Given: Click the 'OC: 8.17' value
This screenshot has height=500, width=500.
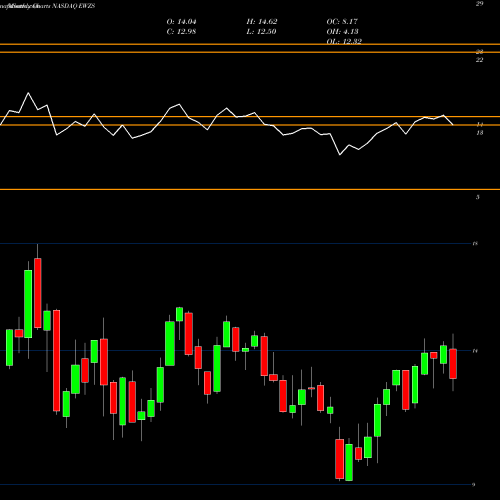Looking at the screenshot, I should [342, 22].
